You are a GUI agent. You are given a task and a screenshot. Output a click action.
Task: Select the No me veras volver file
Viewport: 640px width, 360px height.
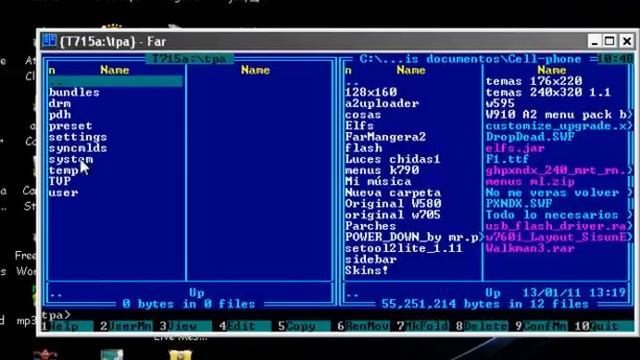552,193
